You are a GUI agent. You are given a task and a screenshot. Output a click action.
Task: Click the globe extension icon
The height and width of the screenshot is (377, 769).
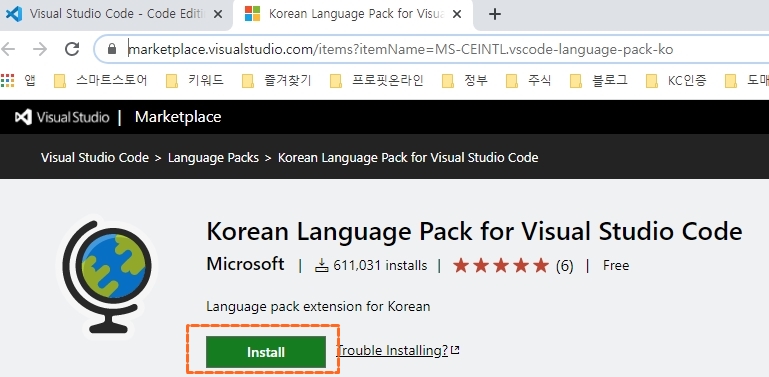(x=106, y=276)
